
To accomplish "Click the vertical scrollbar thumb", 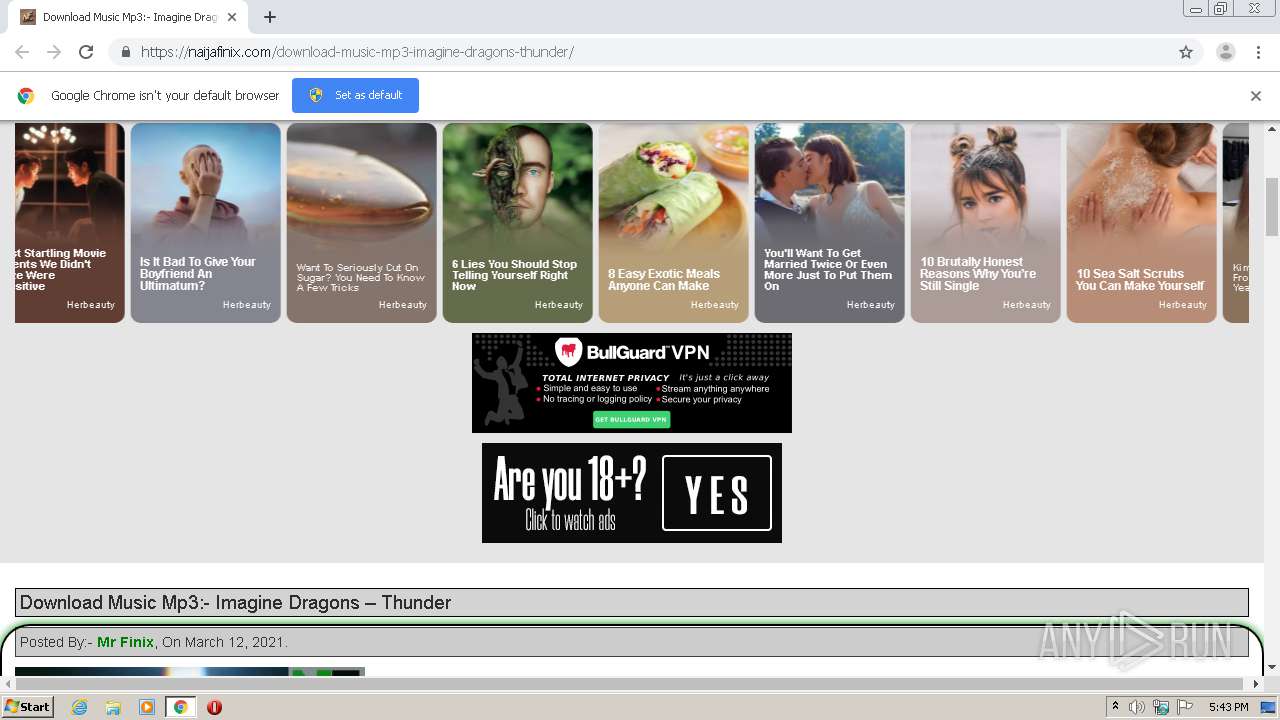I will pos(1272,206).
